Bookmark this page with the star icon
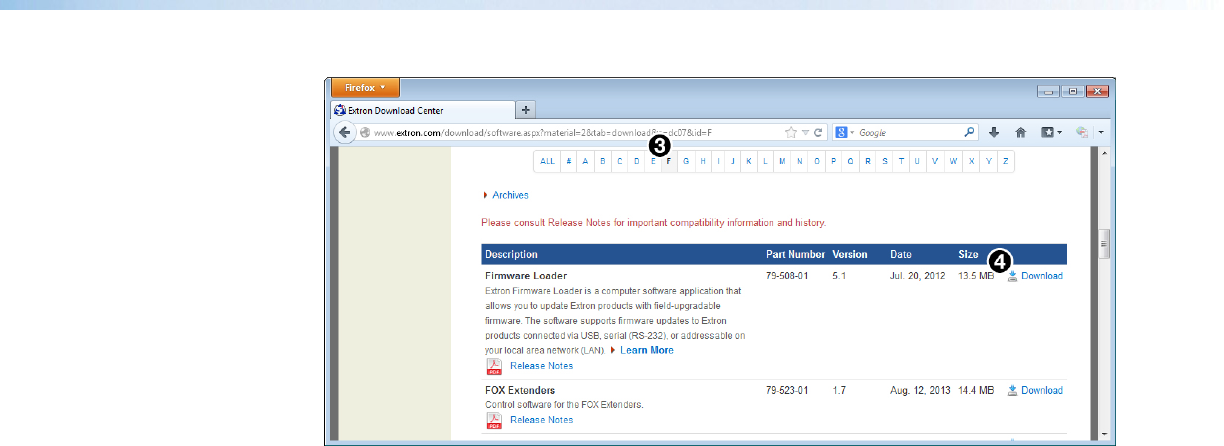Viewport: 1224px width, 446px height. (791, 132)
